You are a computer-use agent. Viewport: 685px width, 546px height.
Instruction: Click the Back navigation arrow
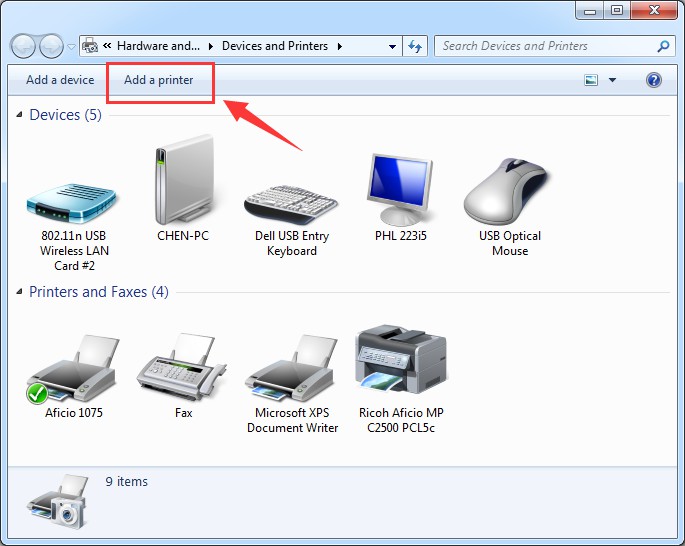23,46
